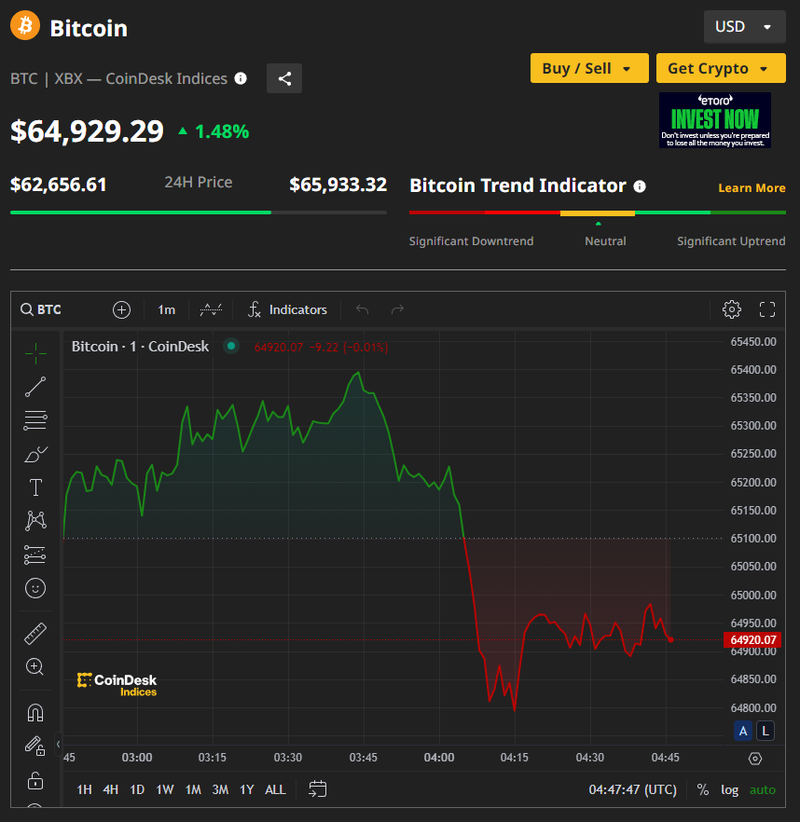Toggle log scale on price axis
The height and width of the screenshot is (822, 800).
[x=730, y=790]
